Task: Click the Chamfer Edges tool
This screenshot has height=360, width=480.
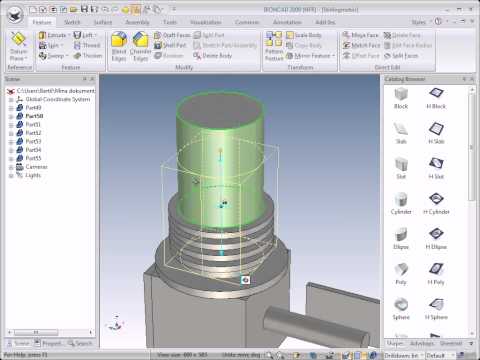Action: 140,47
